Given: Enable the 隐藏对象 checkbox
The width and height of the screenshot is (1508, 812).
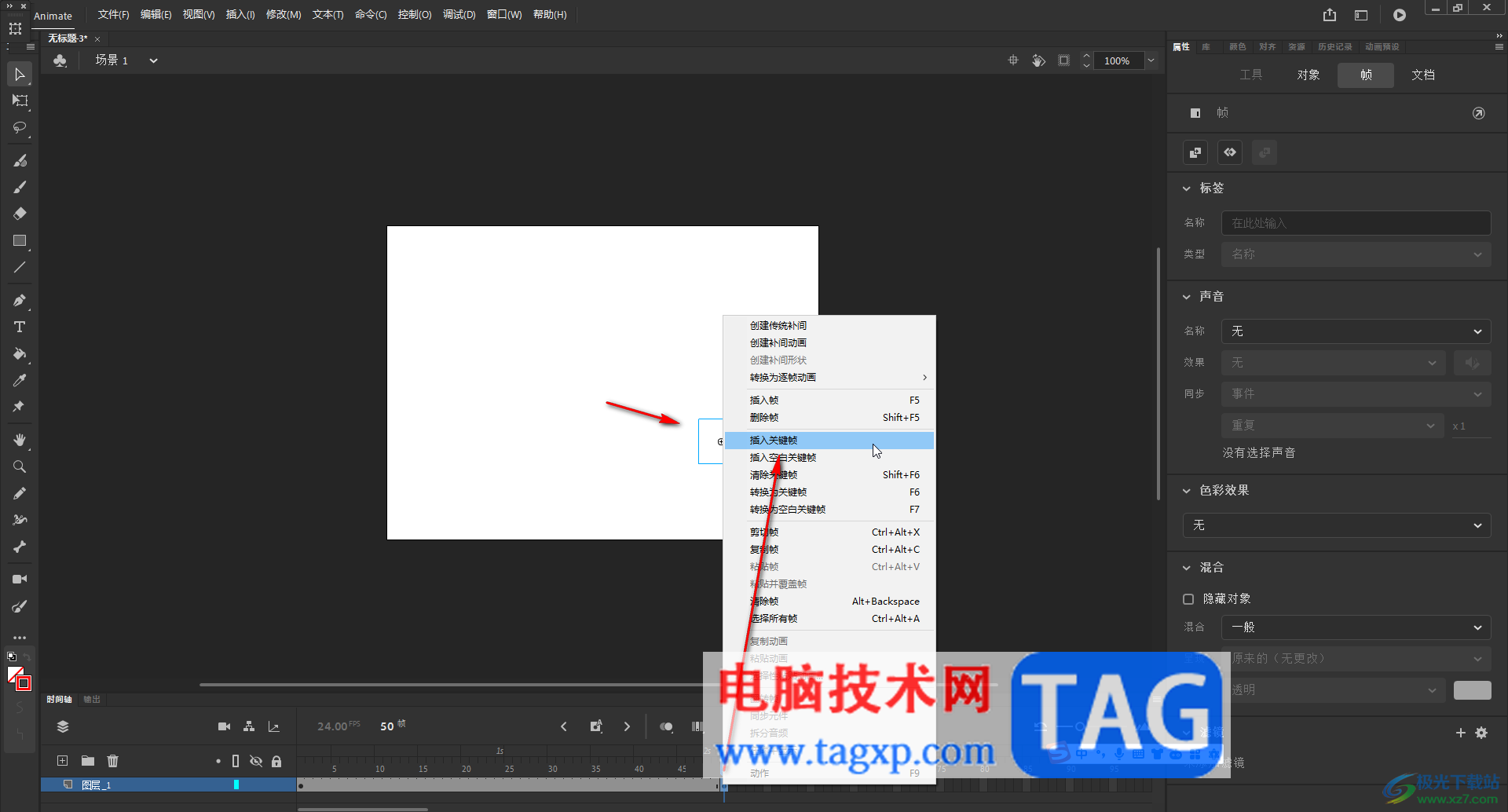Looking at the screenshot, I should tap(1188, 599).
